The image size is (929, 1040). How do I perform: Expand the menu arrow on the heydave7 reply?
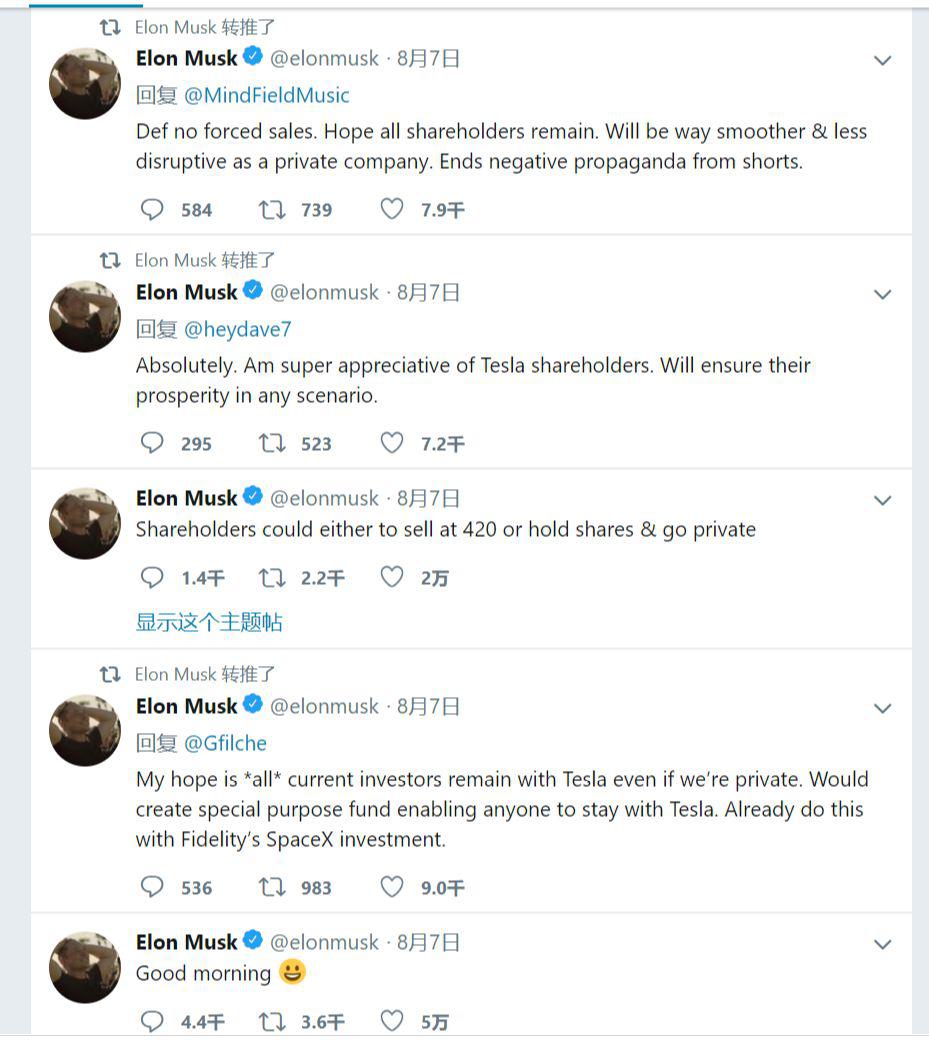pyautogui.click(x=882, y=294)
